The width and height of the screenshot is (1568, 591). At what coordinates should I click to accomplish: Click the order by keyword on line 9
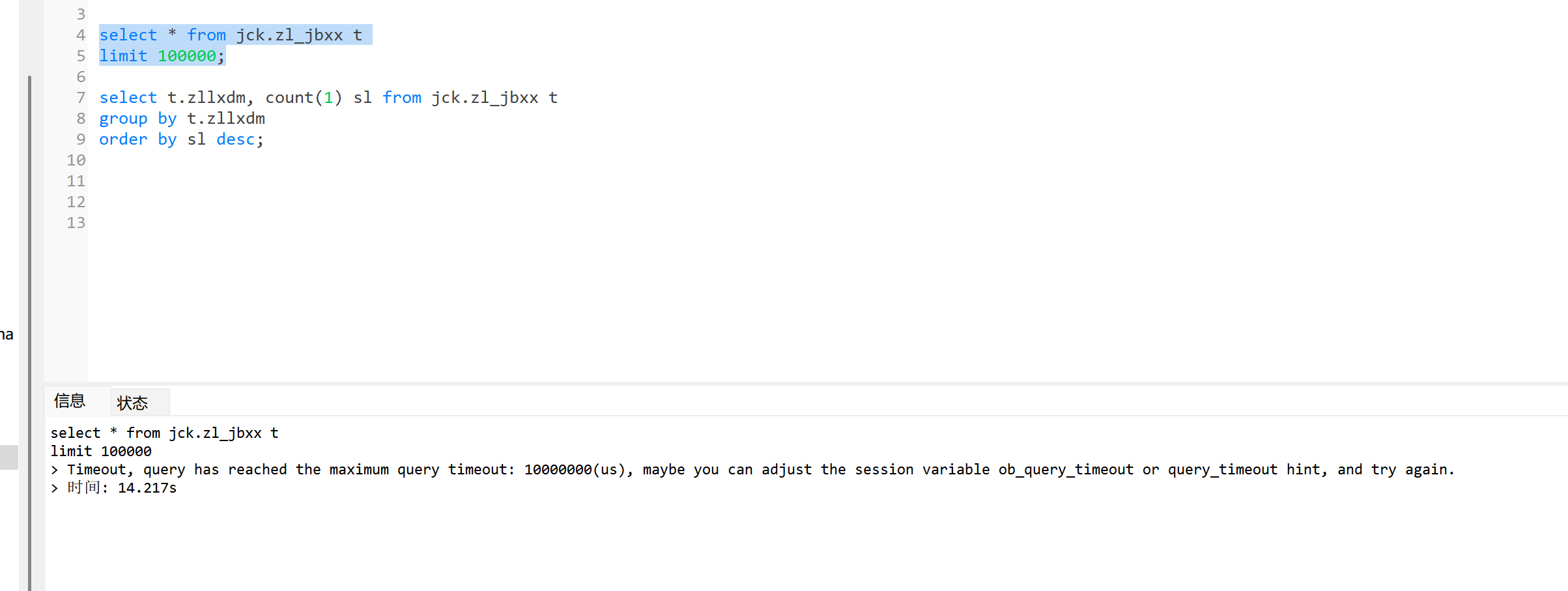138,139
